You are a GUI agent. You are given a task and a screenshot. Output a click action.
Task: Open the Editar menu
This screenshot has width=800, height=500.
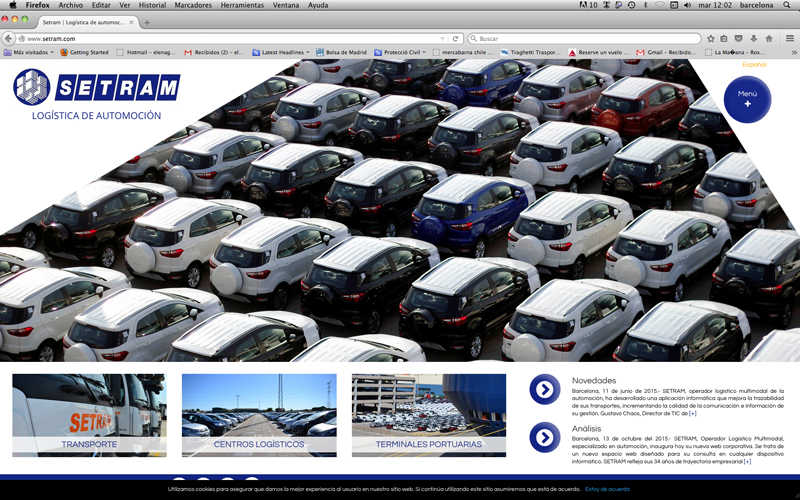point(101,5)
